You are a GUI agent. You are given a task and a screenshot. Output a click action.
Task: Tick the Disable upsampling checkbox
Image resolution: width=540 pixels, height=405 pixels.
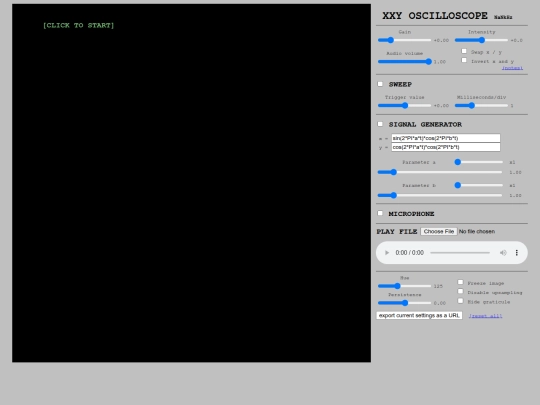pos(460,291)
